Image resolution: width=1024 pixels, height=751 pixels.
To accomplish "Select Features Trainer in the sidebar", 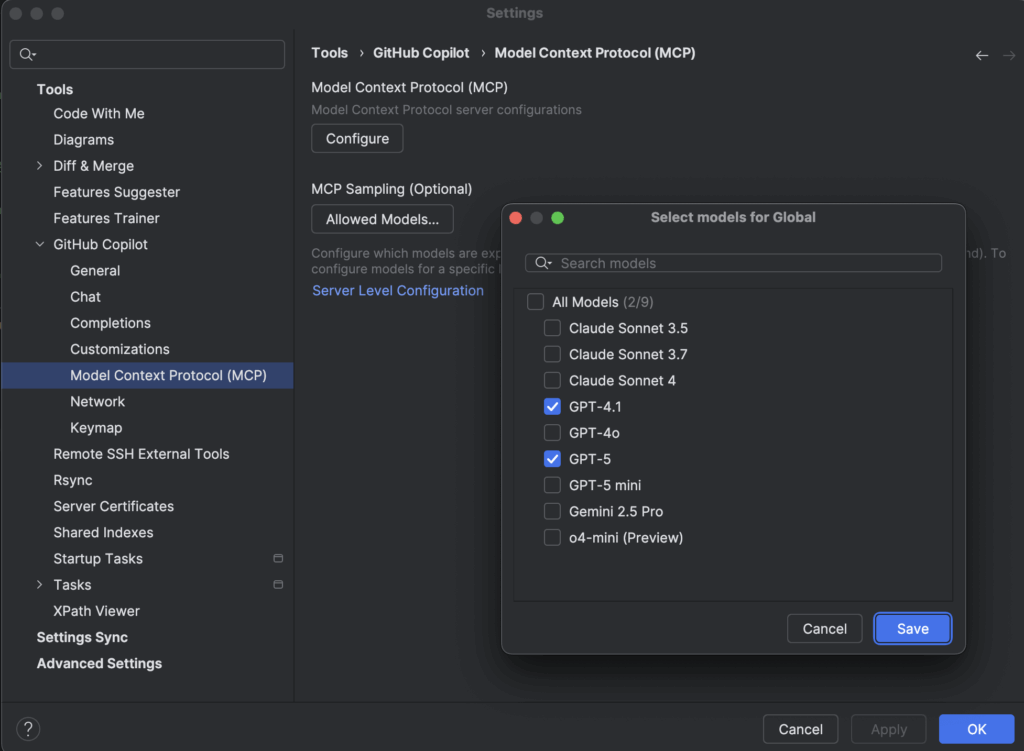I will pos(106,218).
